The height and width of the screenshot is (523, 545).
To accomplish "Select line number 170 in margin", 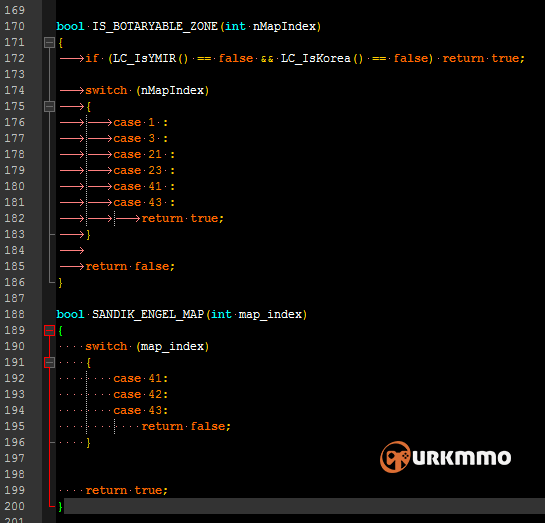I will pos(14,26).
